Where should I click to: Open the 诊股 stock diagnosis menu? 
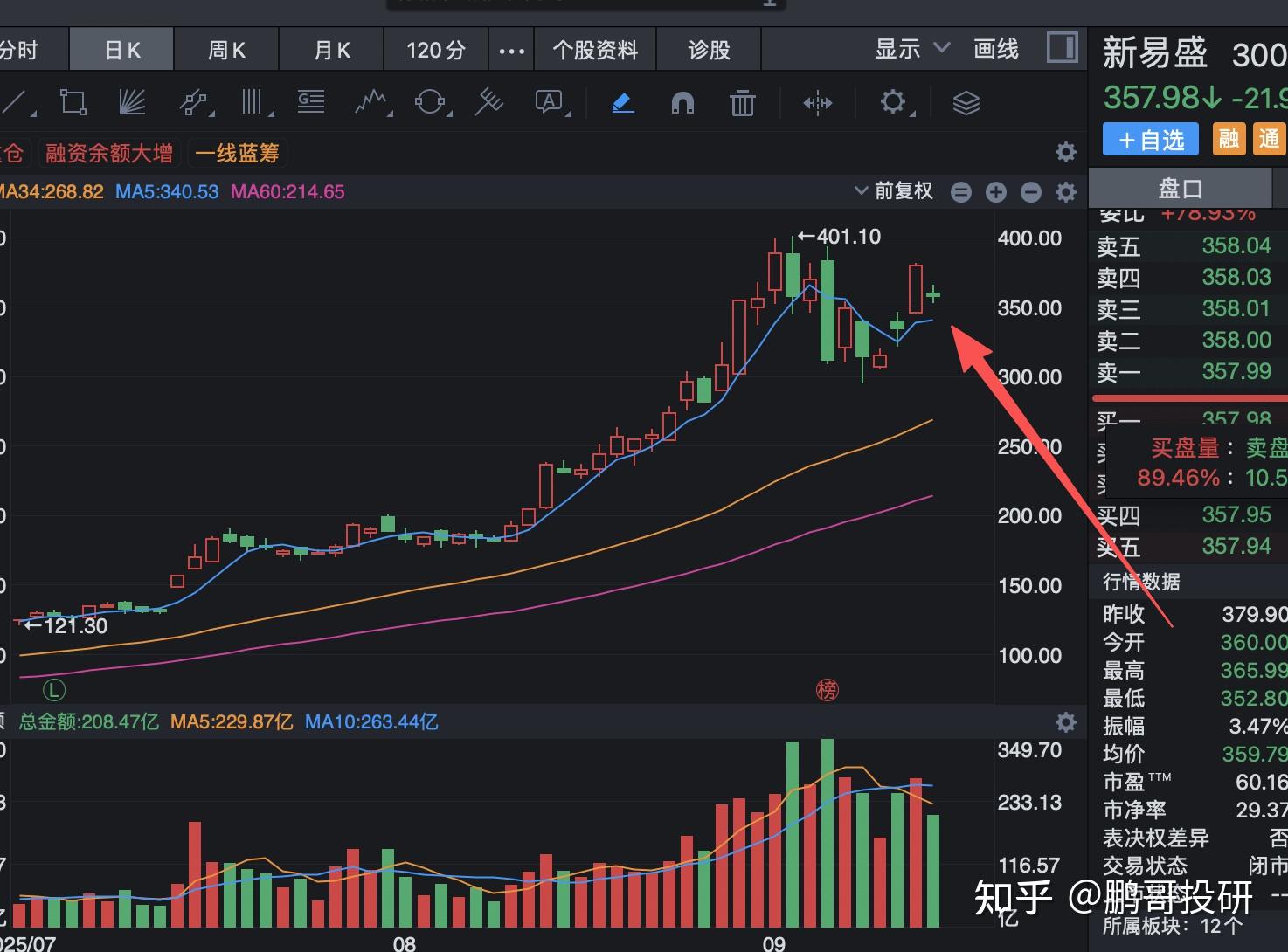pos(710,49)
